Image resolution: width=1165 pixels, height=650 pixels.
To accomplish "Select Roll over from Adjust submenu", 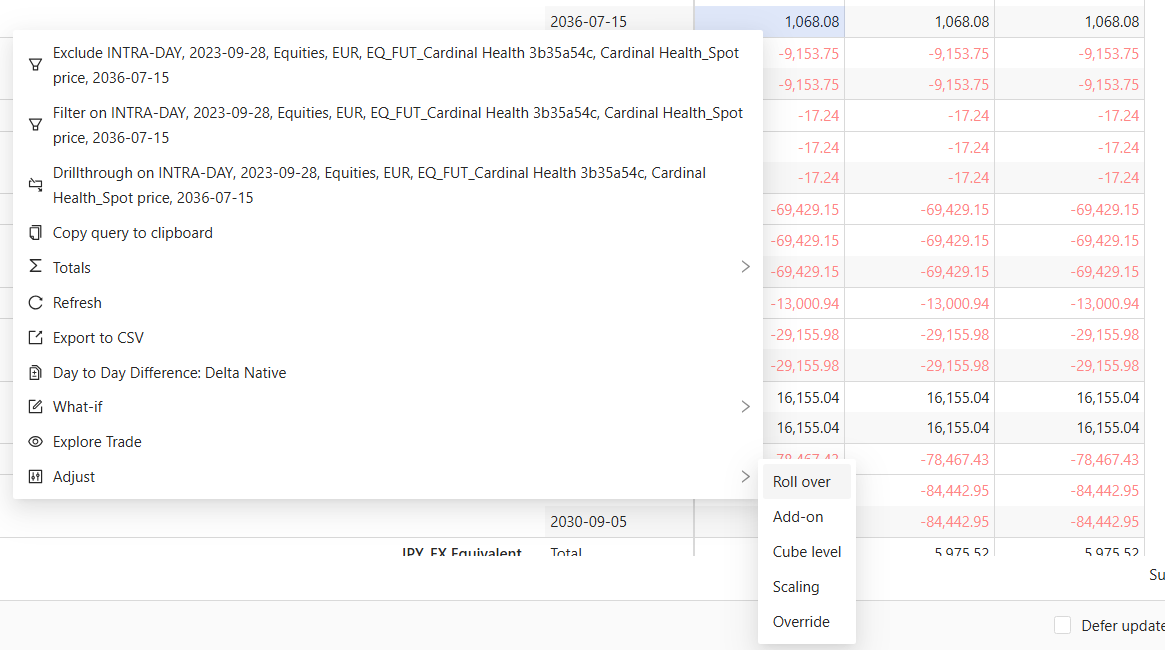I will tap(802, 482).
